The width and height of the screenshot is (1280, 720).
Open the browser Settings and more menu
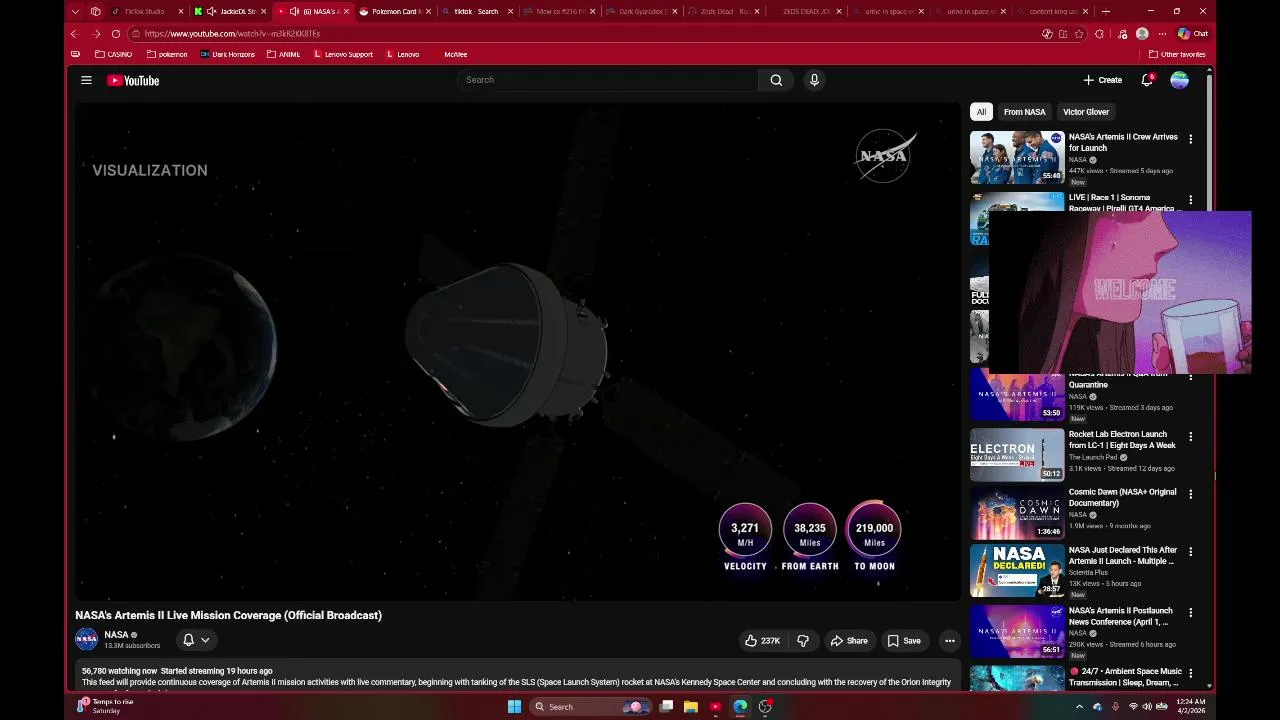coord(1162,33)
